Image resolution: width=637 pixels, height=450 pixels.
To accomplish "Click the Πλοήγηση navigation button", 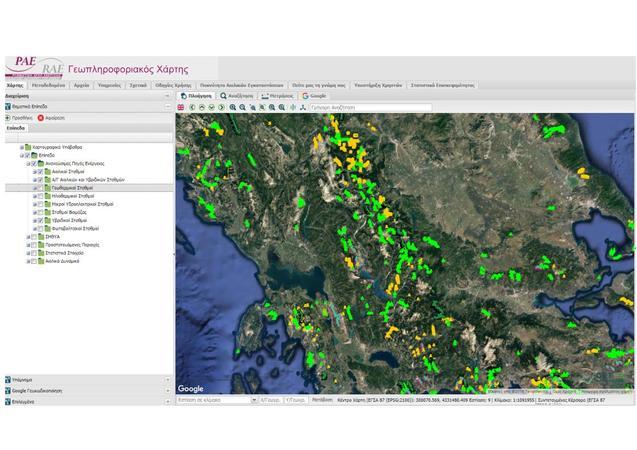I will pyautogui.click(x=196, y=96).
